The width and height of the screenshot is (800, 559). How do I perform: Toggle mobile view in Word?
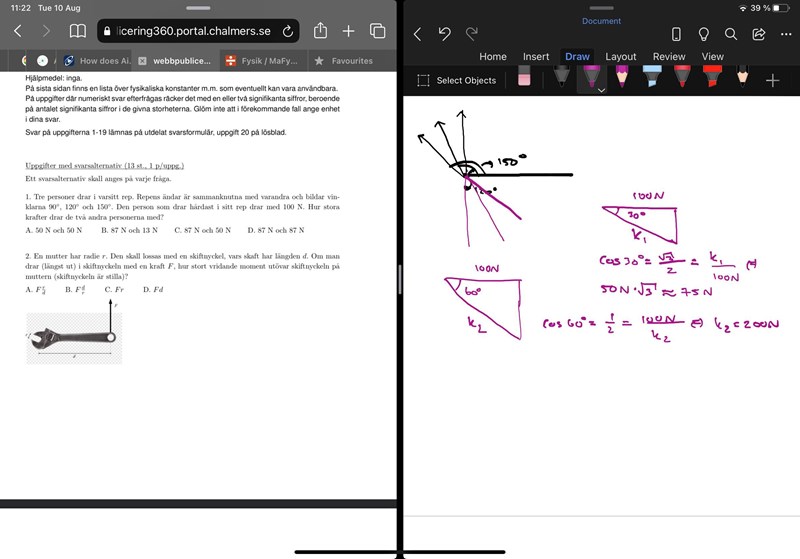point(676,34)
